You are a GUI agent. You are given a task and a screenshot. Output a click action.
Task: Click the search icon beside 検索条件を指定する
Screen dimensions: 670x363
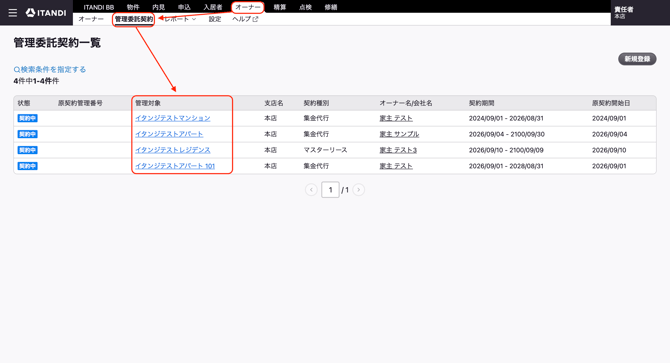(x=17, y=70)
